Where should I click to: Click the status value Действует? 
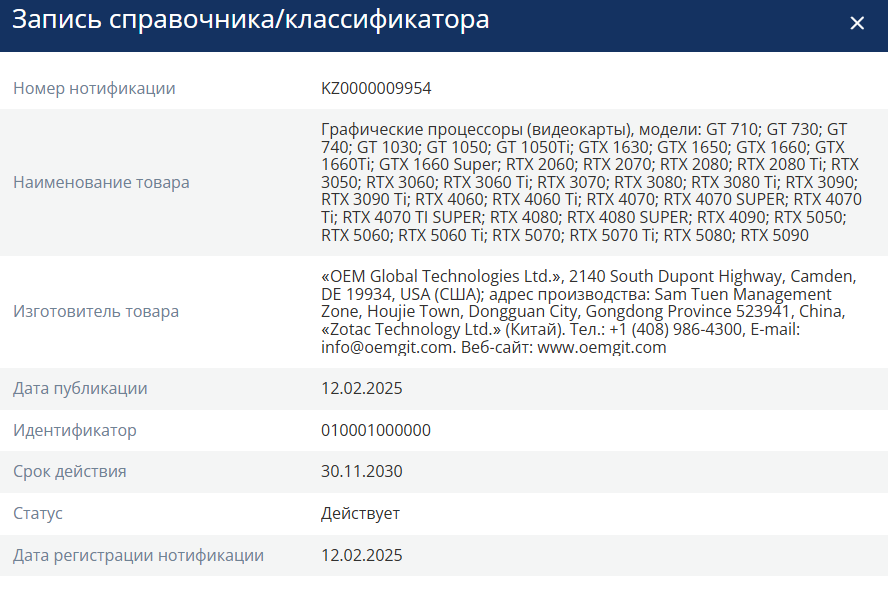click(360, 514)
